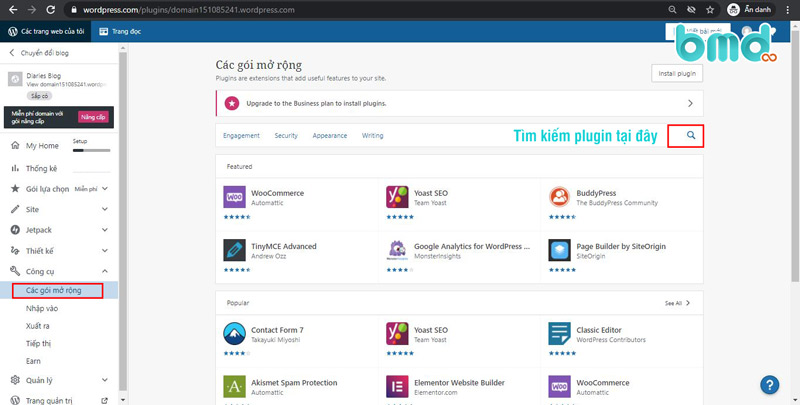Open the Chrome three-dot menu

pos(788,10)
